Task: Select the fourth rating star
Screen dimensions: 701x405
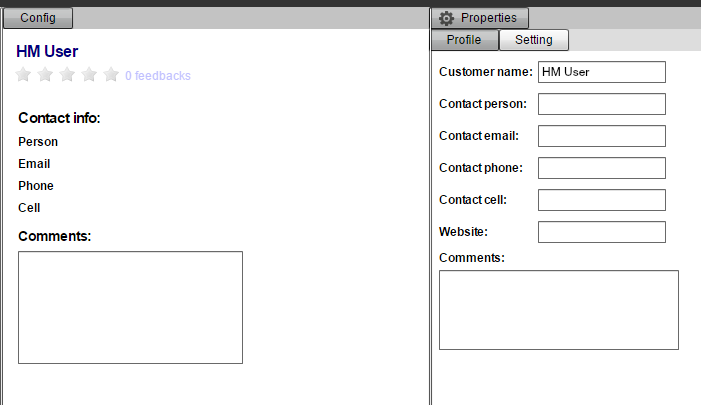Action: point(90,75)
